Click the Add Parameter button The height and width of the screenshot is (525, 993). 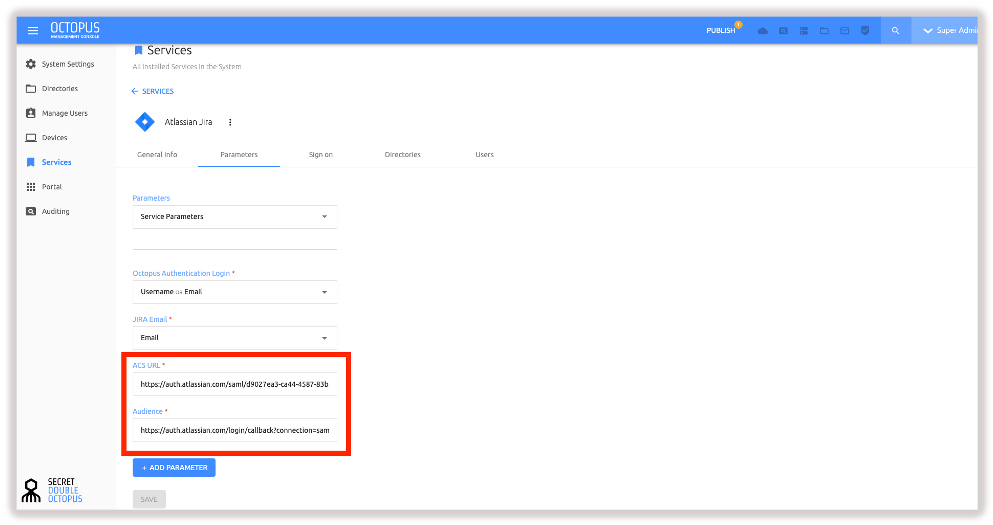174,467
